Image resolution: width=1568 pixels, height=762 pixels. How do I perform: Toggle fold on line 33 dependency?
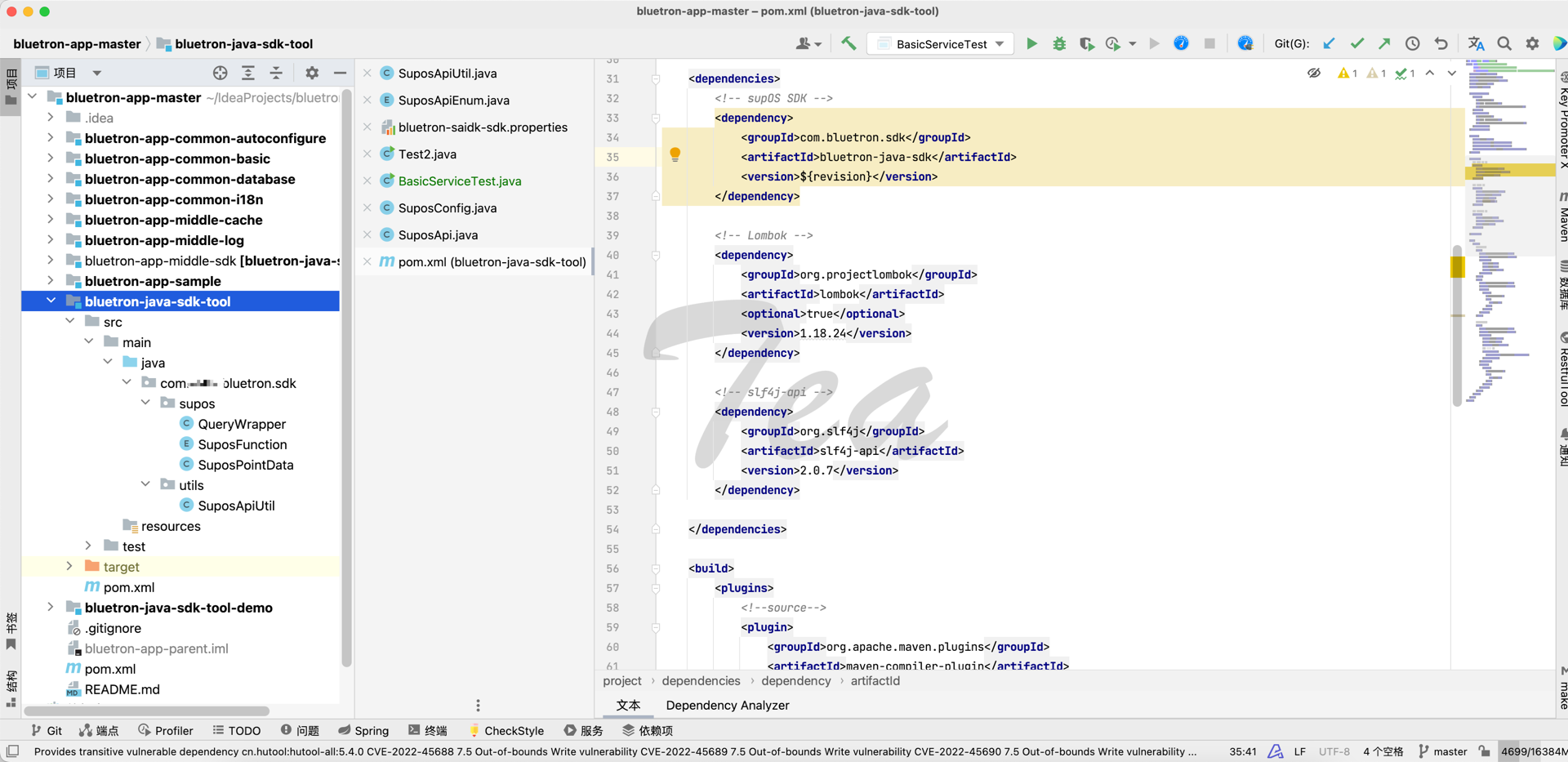(x=656, y=118)
